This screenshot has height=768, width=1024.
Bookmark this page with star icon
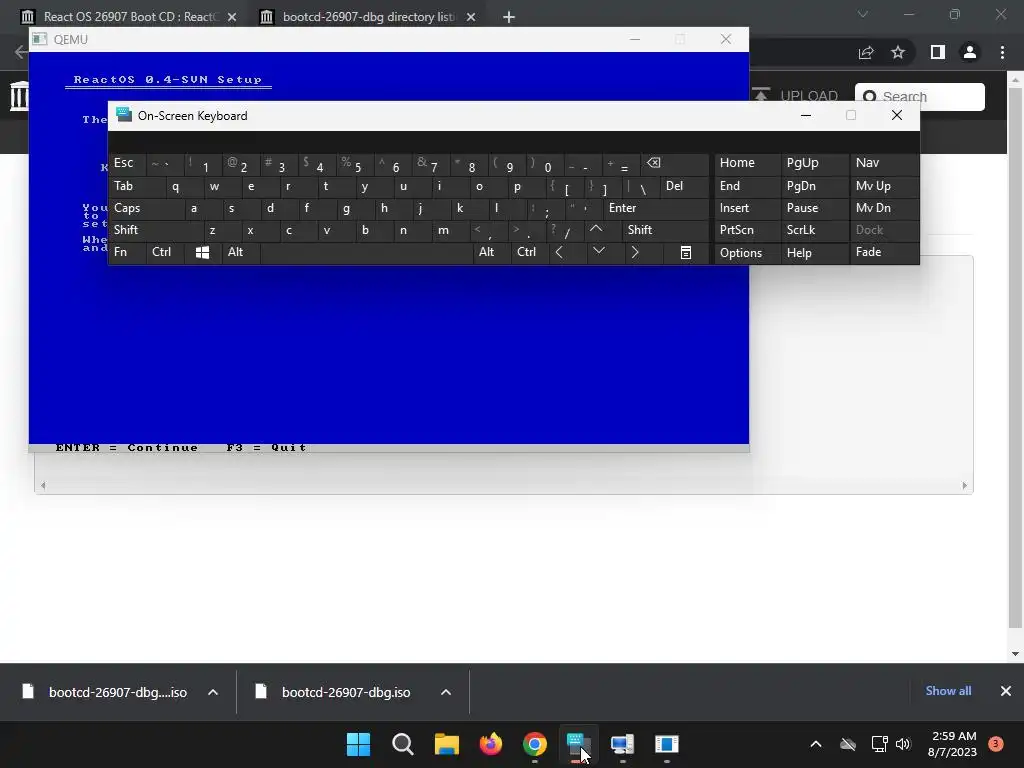(x=898, y=52)
